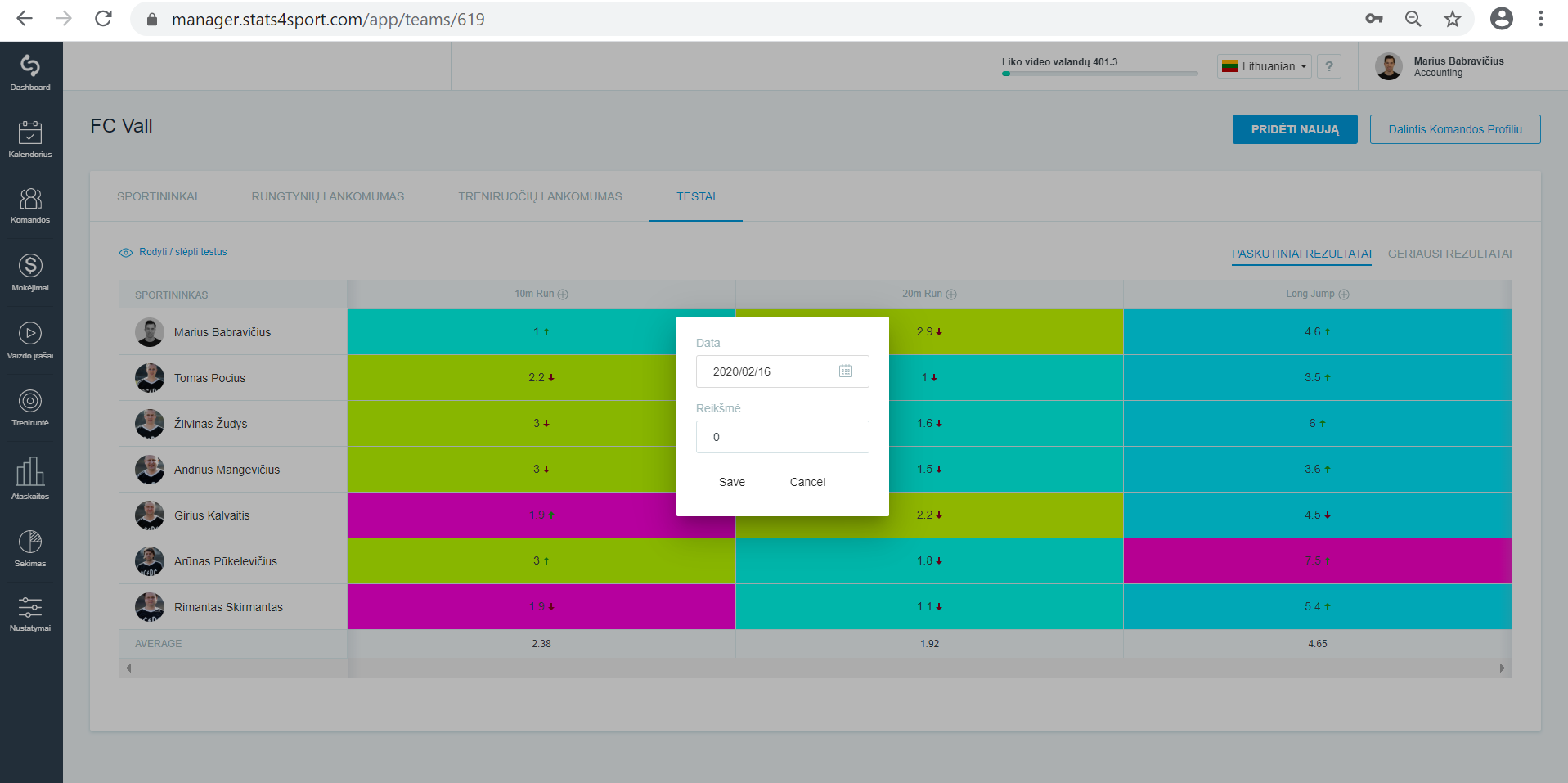
Task: Click Cancel in the dialog
Action: [x=807, y=482]
